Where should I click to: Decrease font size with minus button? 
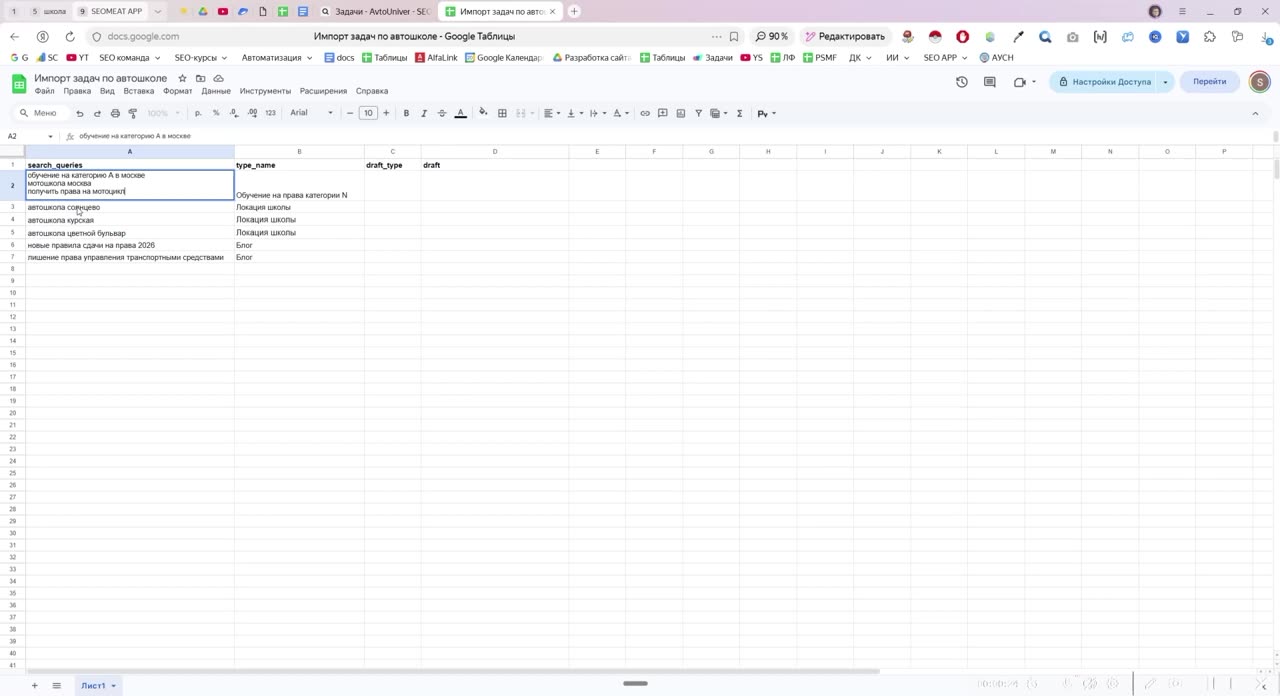click(350, 113)
